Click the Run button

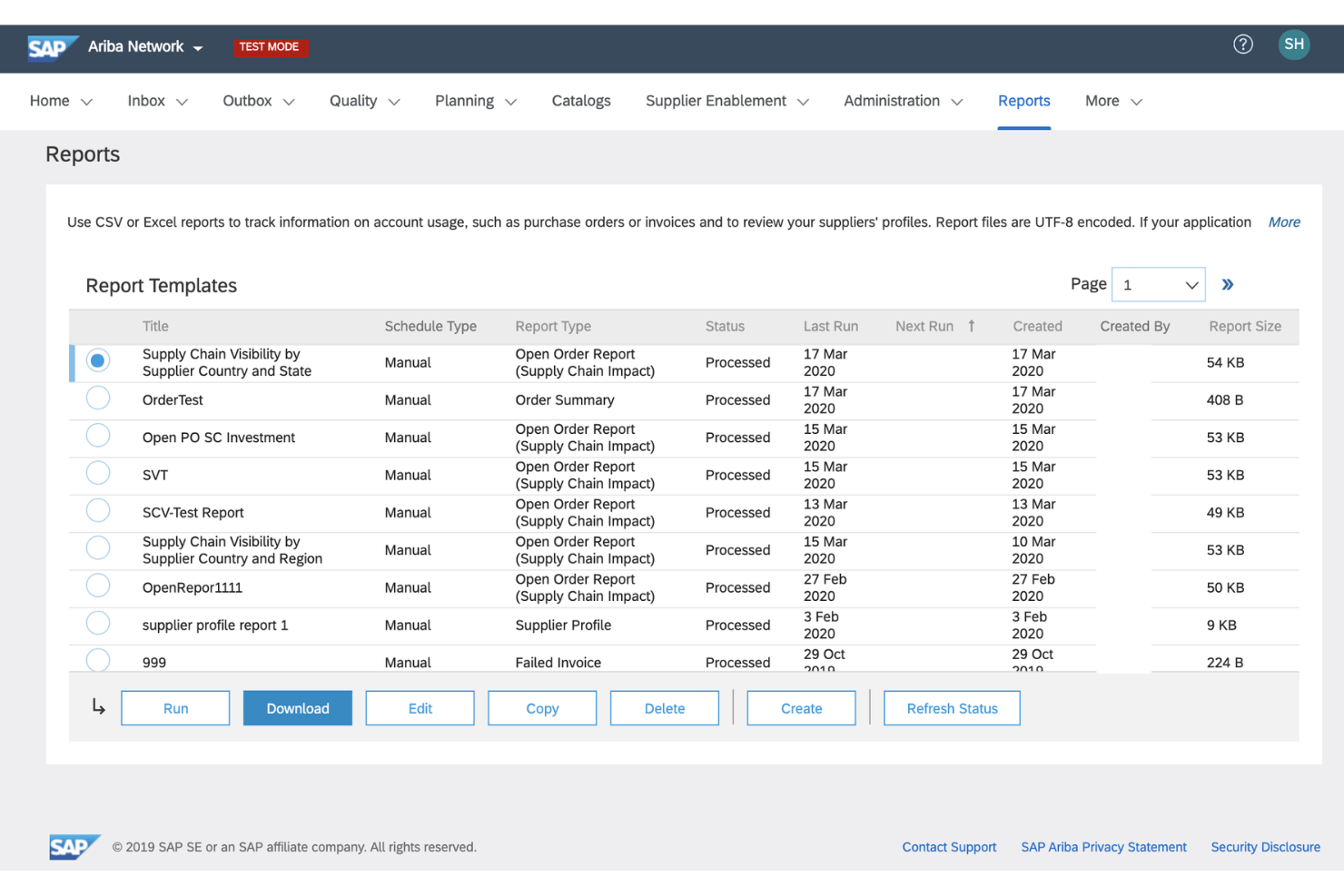pyautogui.click(x=175, y=708)
